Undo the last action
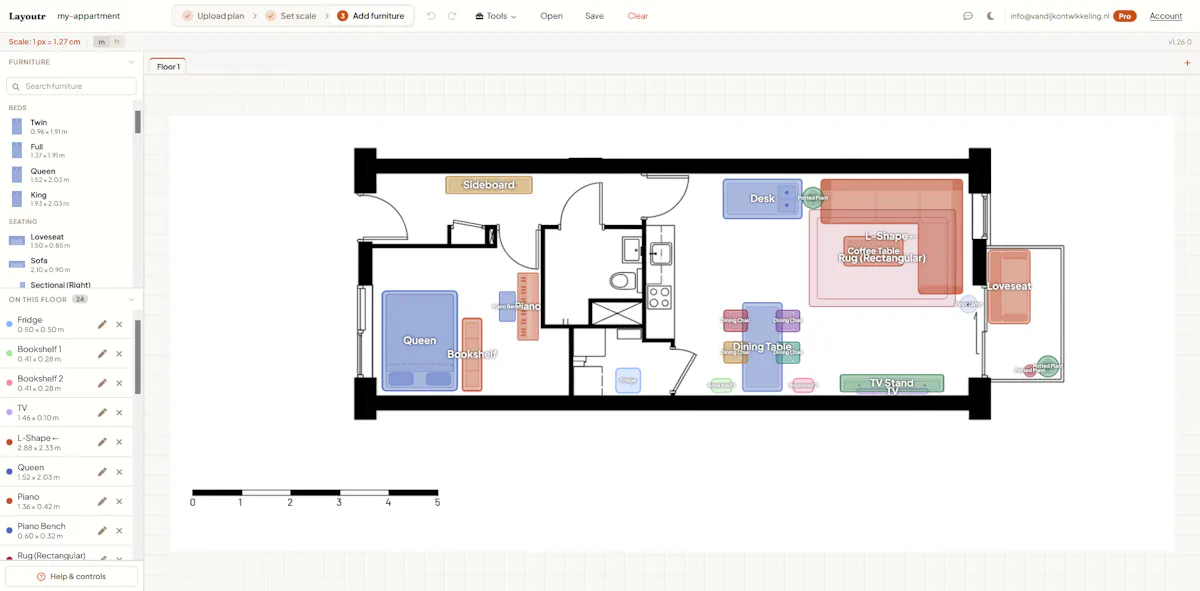This screenshot has height=591, width=1200. [431, 16]
